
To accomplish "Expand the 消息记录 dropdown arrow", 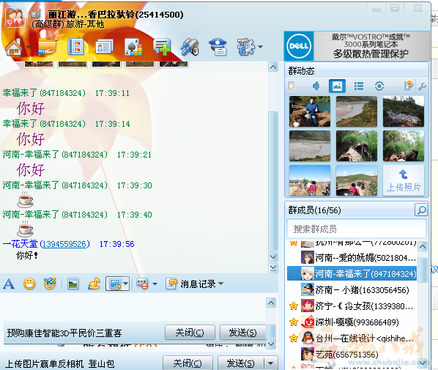I will pyautogui.click(x=221, y=284).
